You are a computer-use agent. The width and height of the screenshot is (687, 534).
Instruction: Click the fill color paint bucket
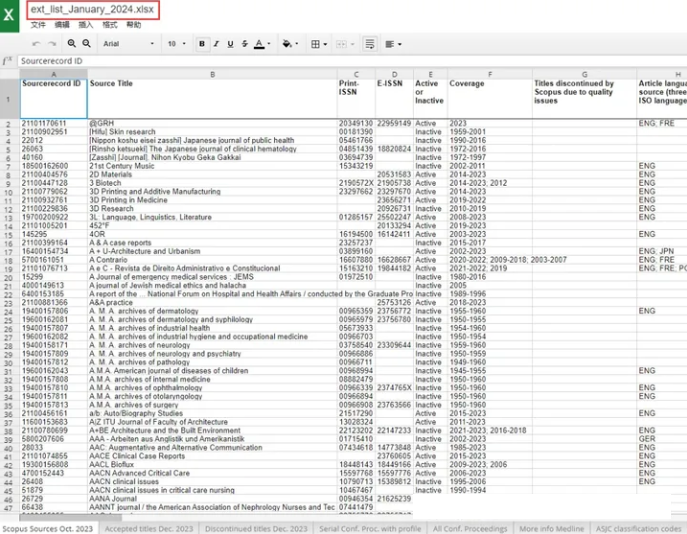(287, 44)
